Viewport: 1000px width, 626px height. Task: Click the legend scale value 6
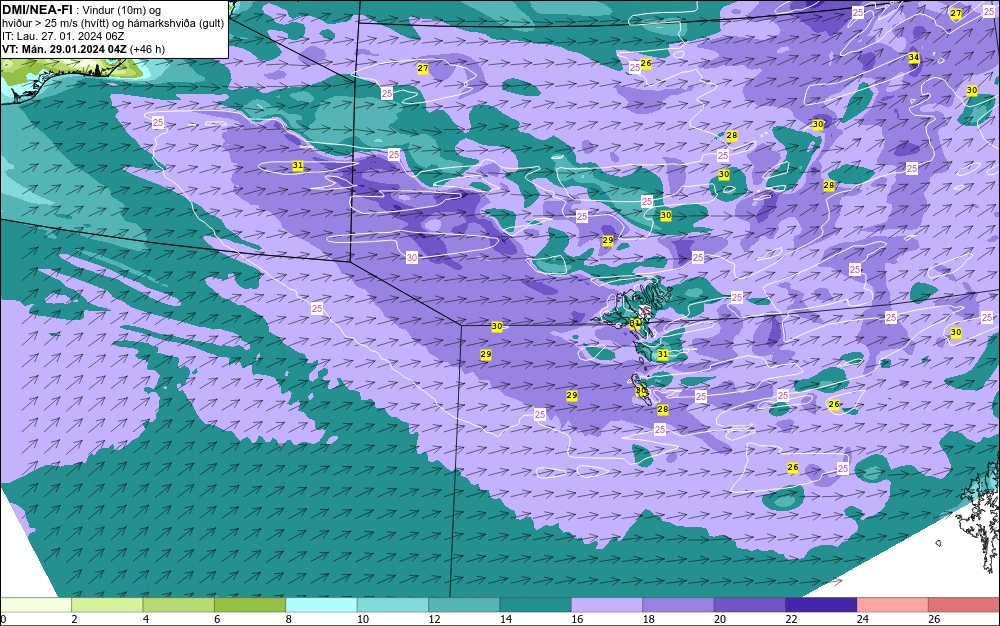click(217, 619)
